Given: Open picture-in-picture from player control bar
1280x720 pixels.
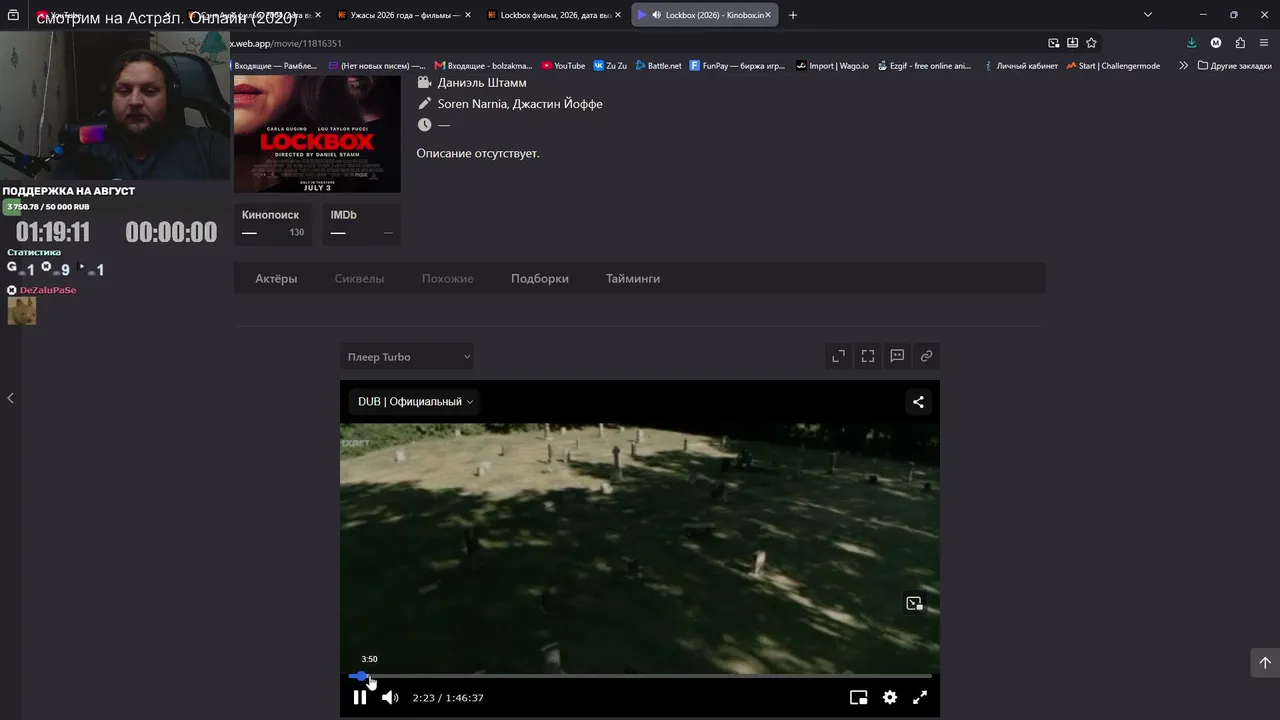Looking at the screenshot, I should pos(858,698).
